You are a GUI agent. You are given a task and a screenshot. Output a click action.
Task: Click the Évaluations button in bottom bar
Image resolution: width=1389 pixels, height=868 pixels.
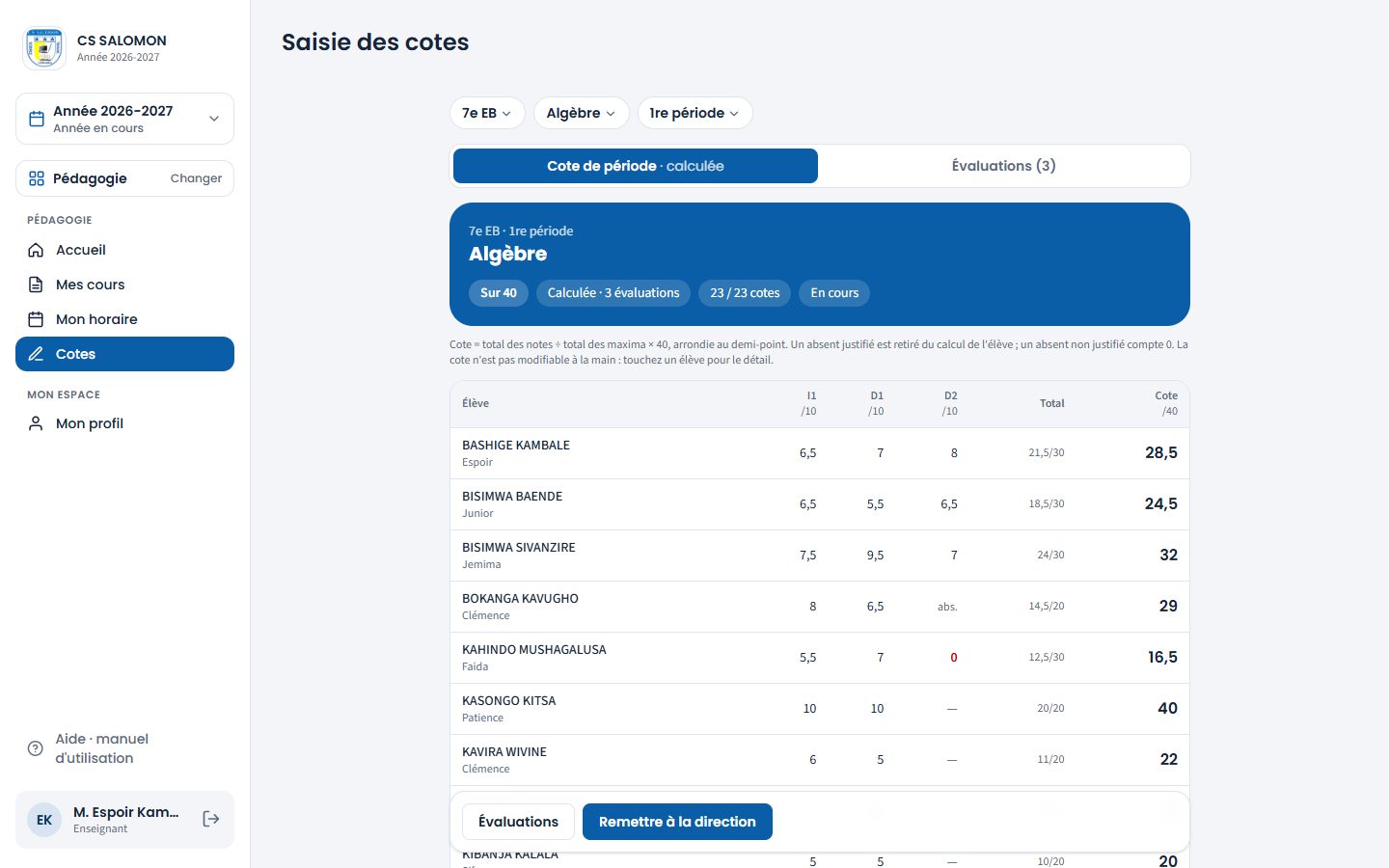pos(518,822)
